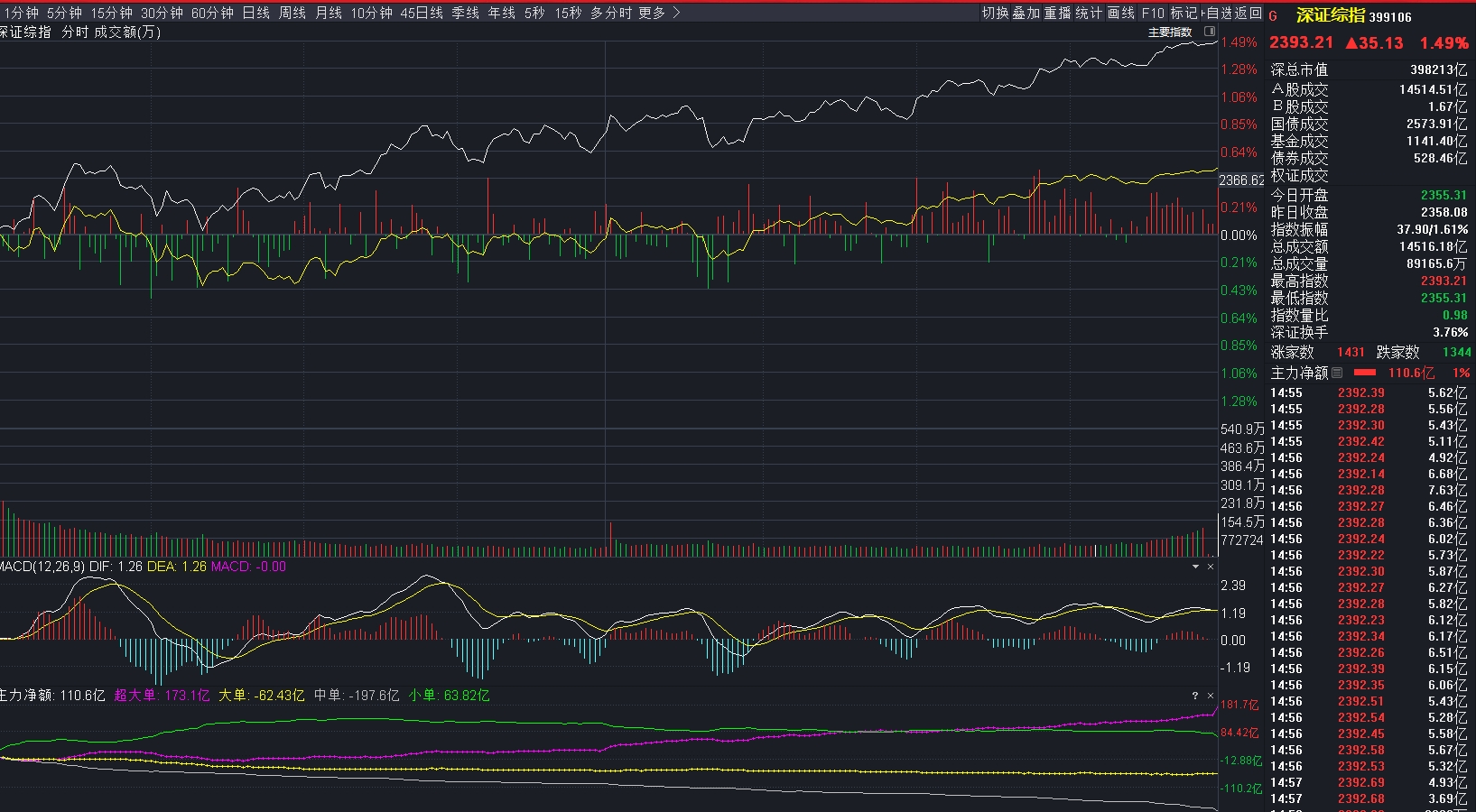Click the 深证换手 3.76% row
The image size is (1476, 812).
(x=1369, y=332)
